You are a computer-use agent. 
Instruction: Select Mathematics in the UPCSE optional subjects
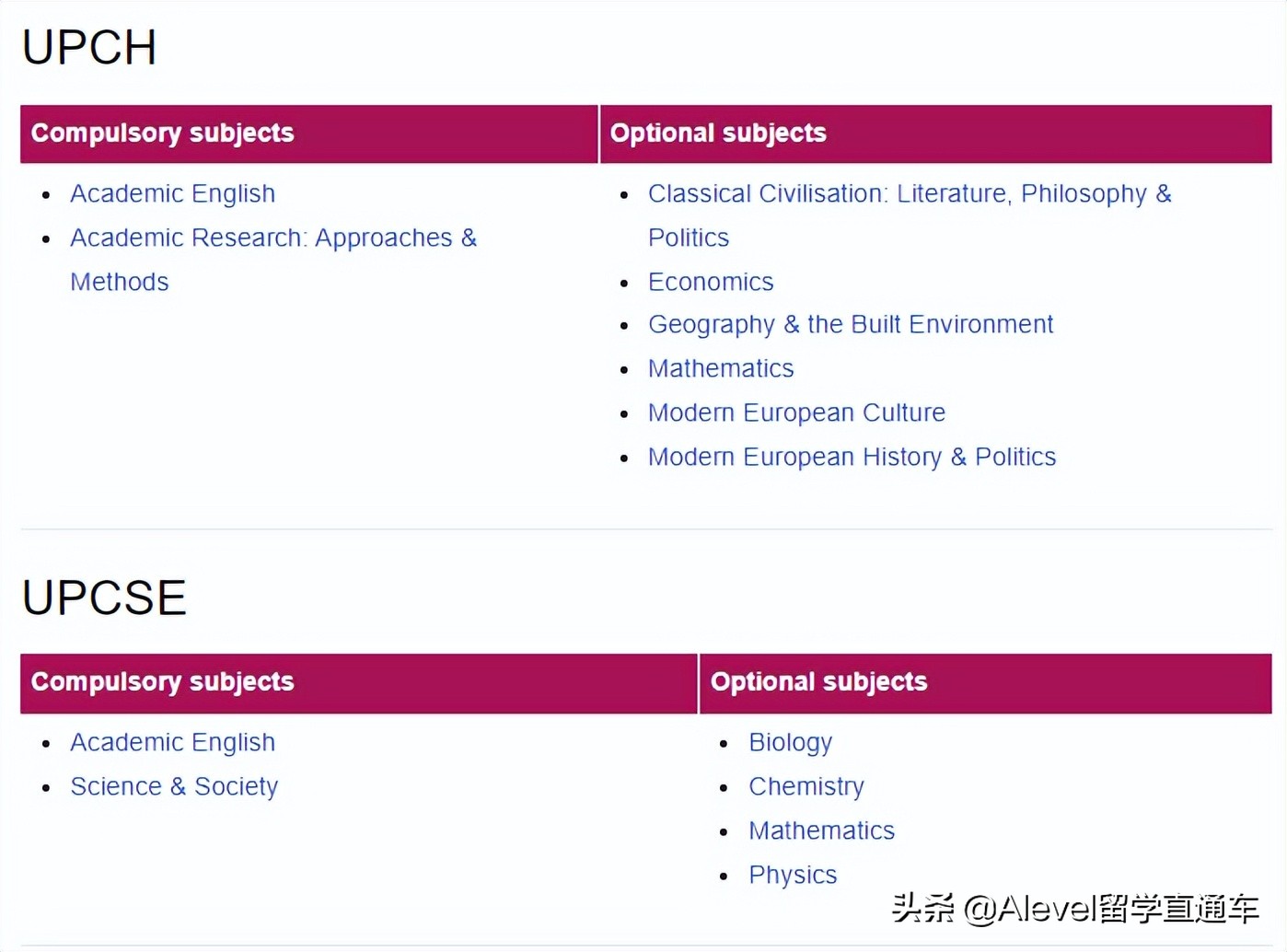coord(821,830)
